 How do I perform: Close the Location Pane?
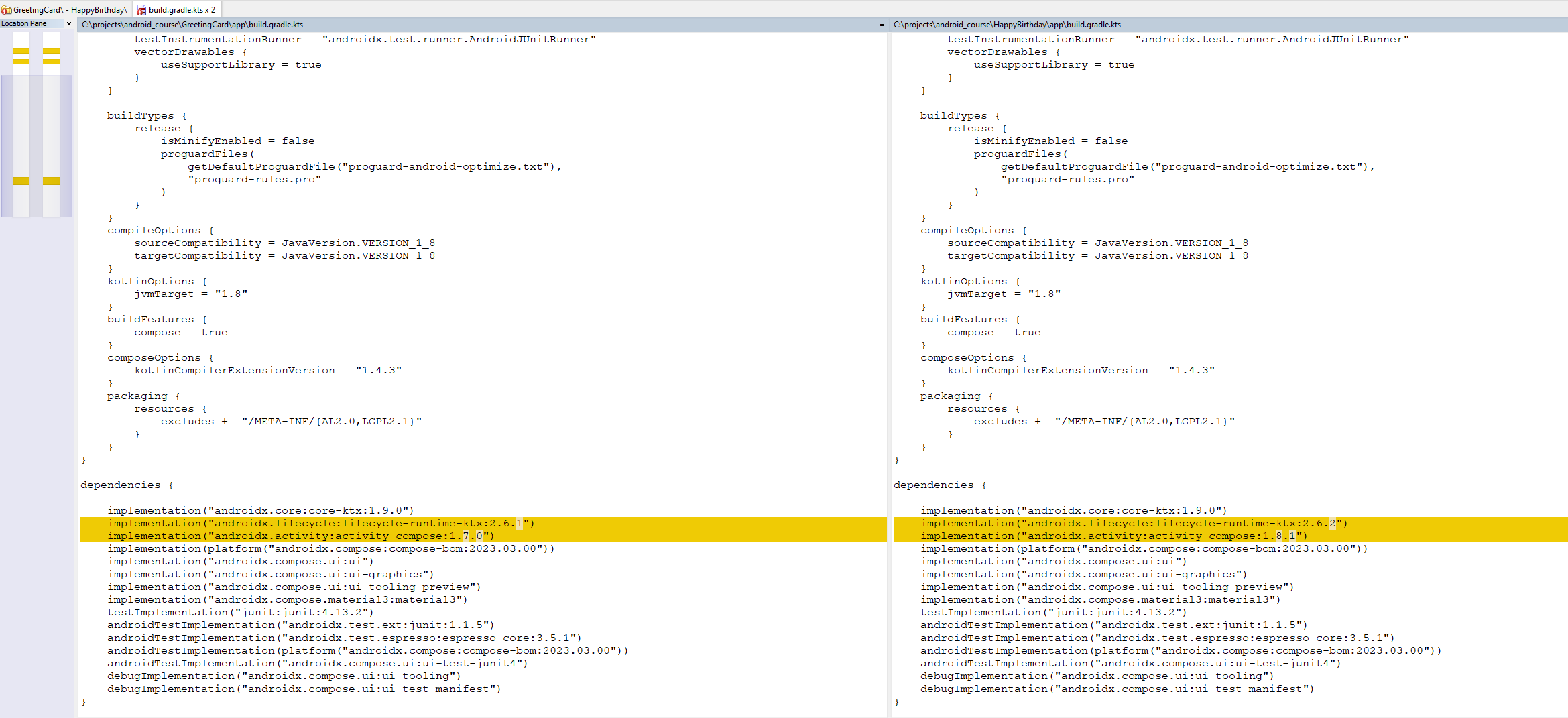pyautogui.click(x=68, y=23)
